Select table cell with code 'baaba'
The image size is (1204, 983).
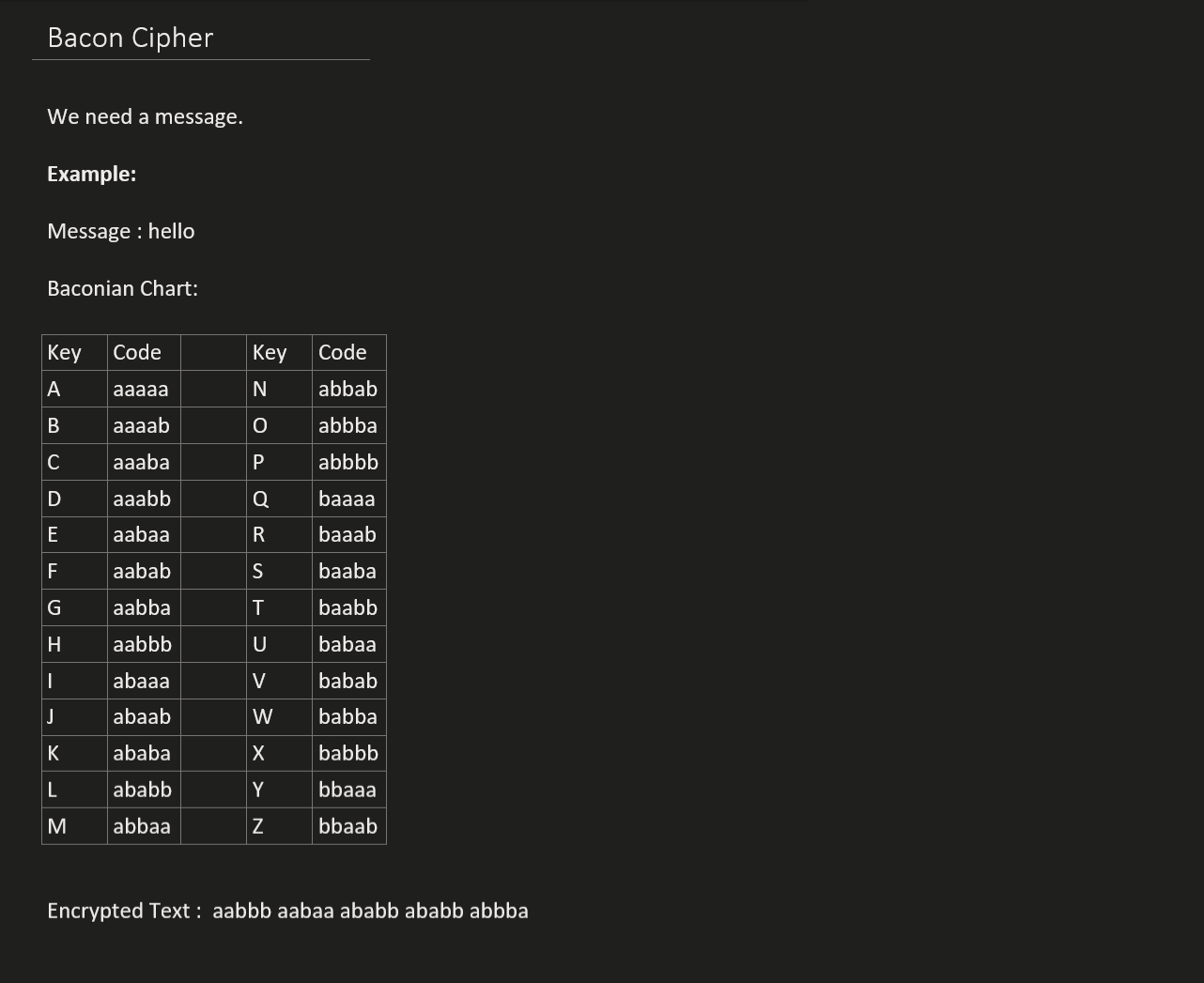tap(349, 571)
